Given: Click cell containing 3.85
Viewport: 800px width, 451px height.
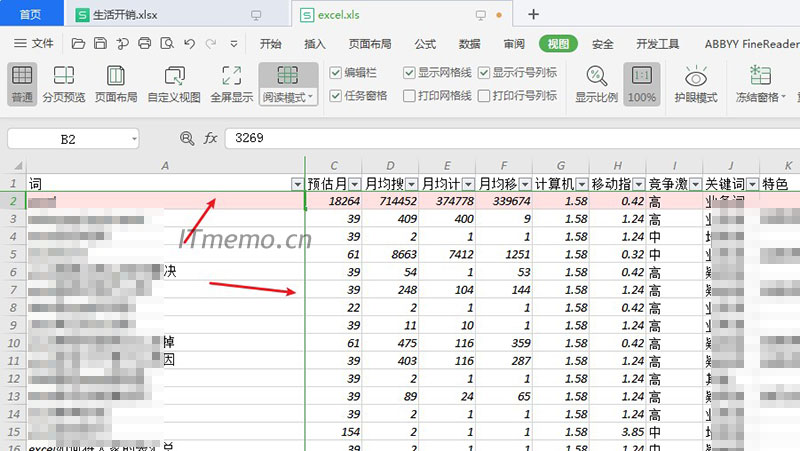Looking at the screenshot, I should [x=618, y=432].
